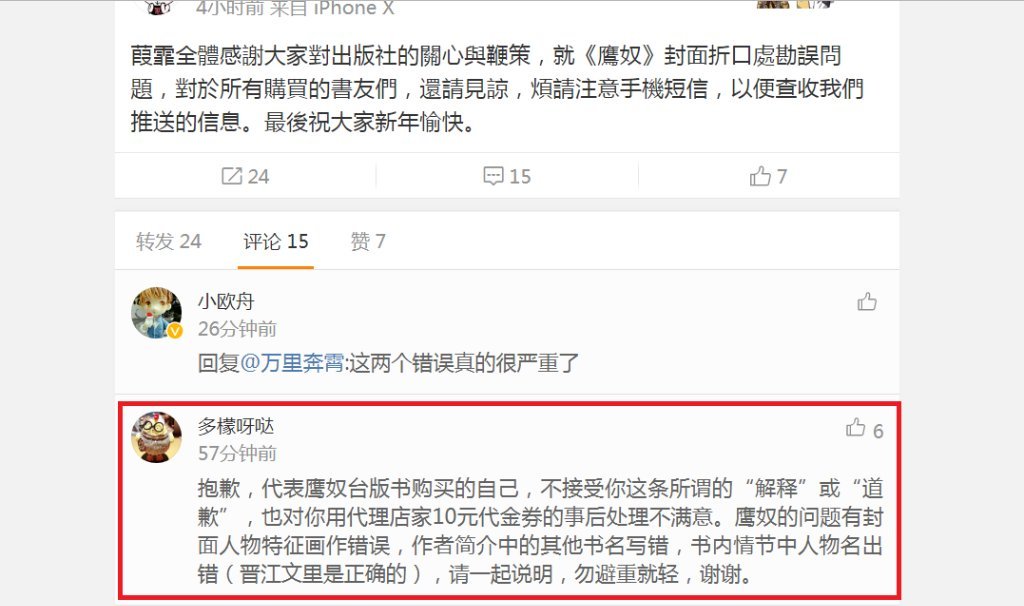Viewport: 1024px width, 606px height.
Task: Open 小欧舟's profile avatar
Action: (157, 313)
